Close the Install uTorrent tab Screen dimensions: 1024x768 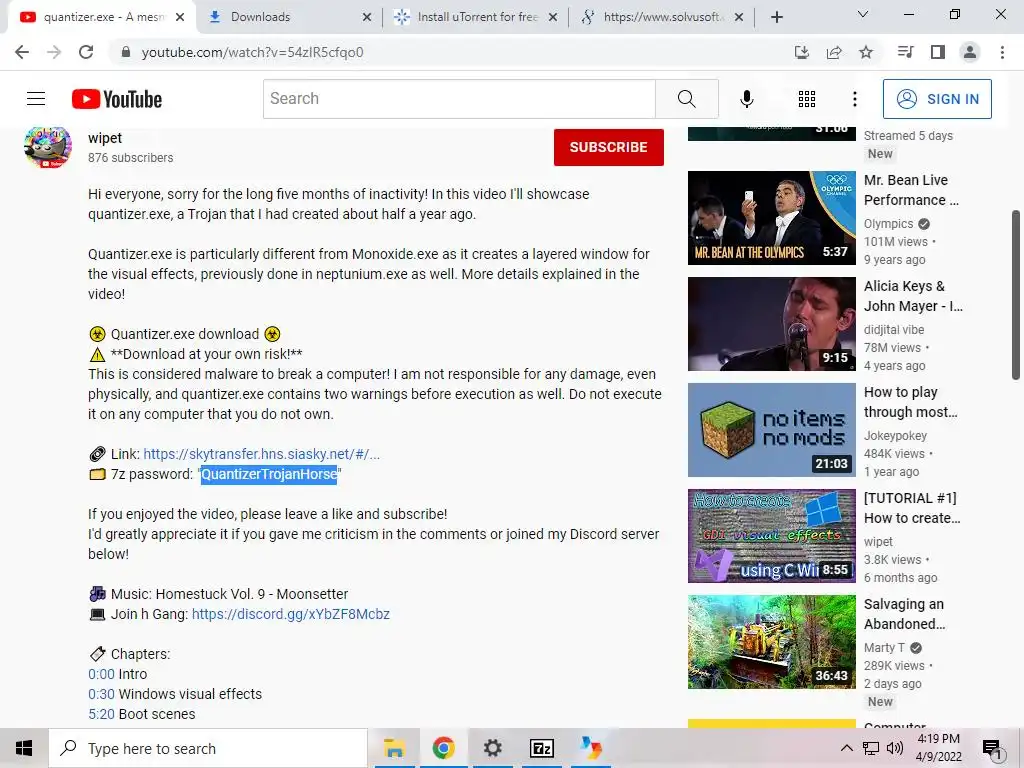(552, 17)
